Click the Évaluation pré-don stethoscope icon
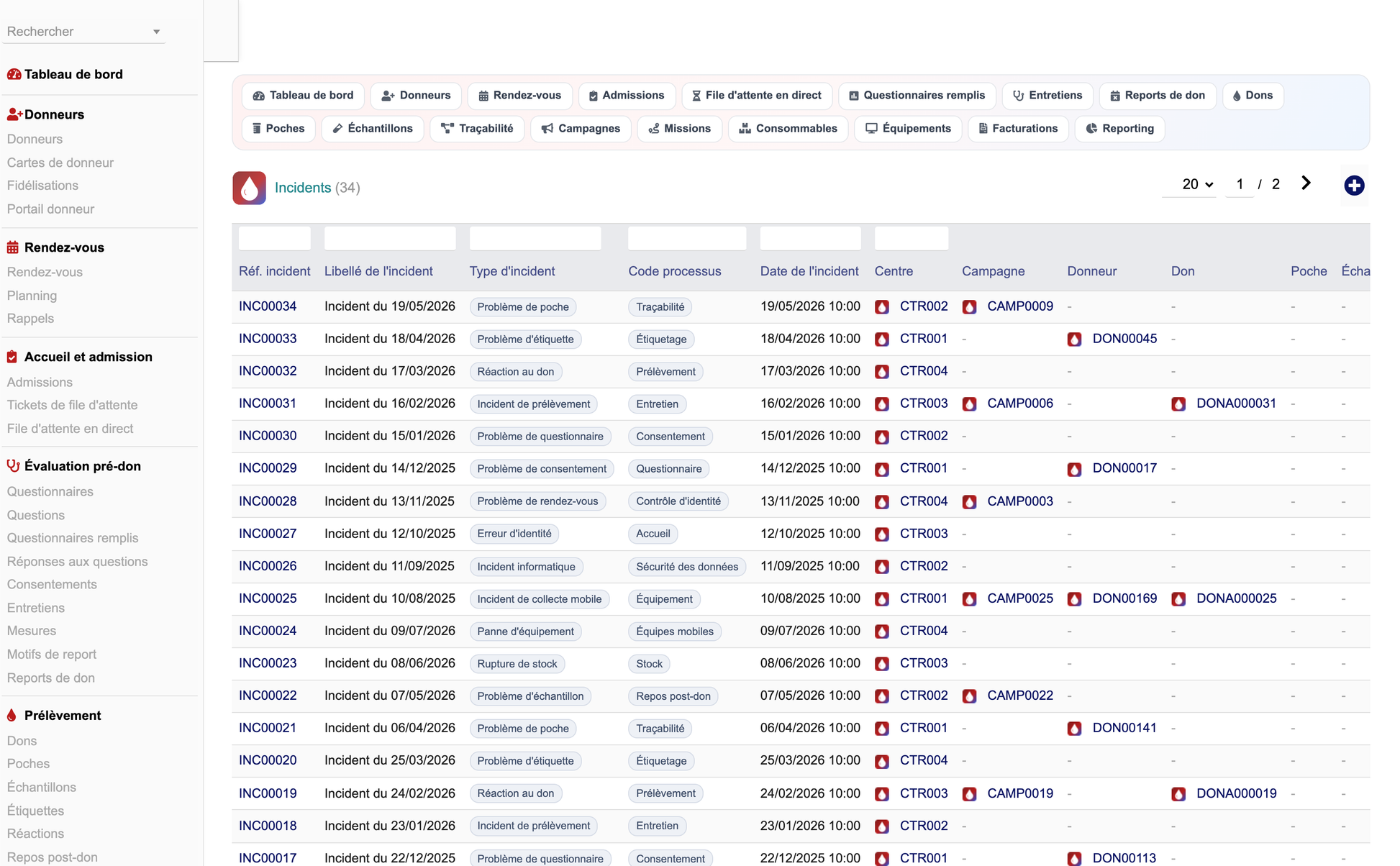The image size is (1400, 866). [13, 466]
